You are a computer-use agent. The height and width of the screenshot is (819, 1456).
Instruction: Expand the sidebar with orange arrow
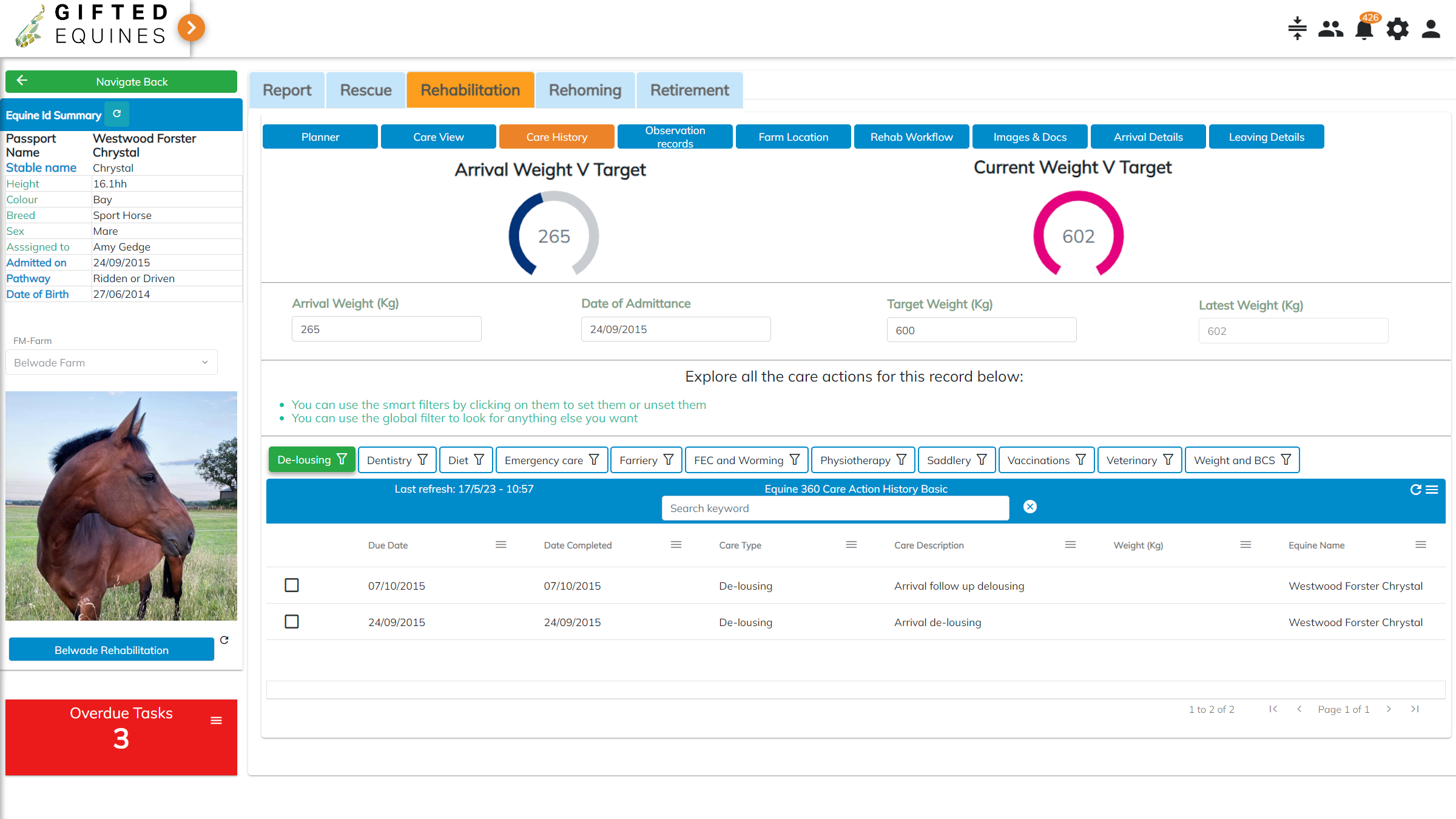point(192,27)
